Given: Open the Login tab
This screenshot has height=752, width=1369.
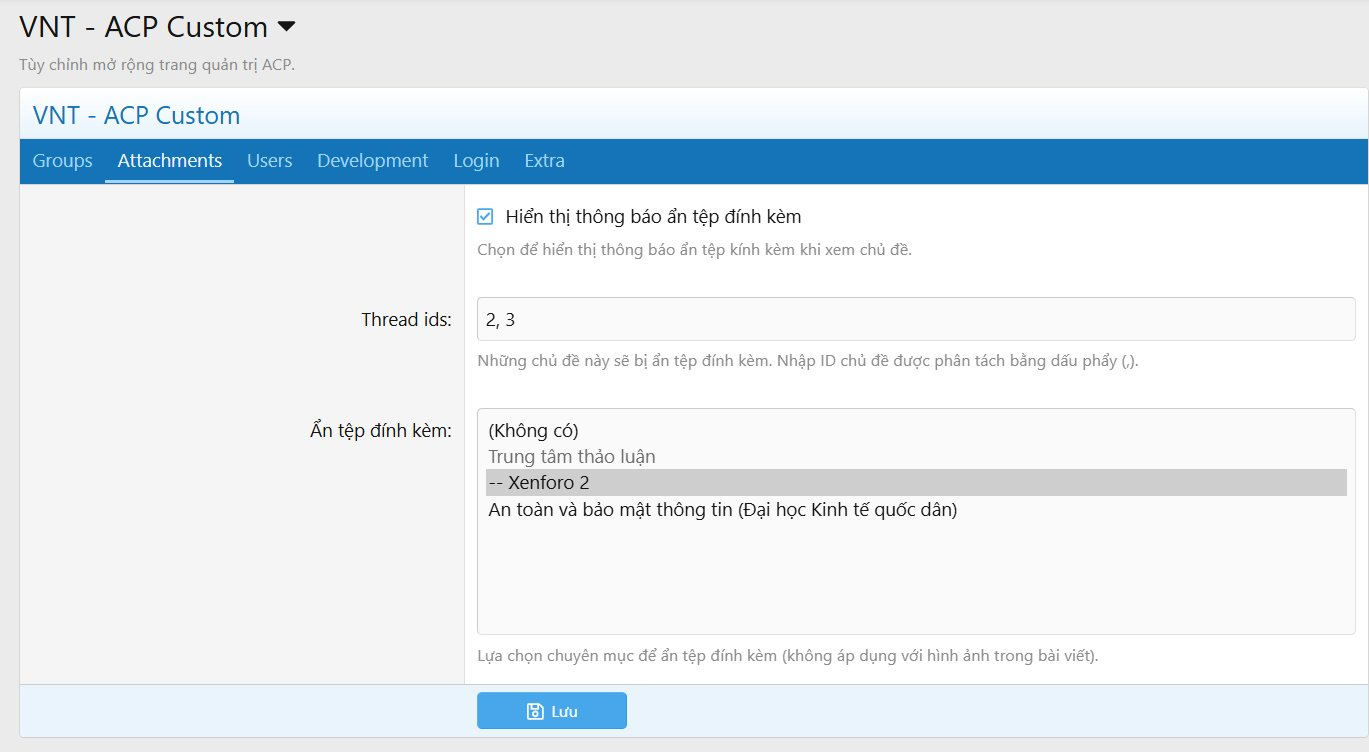Looking at the screenshot, I should [476, 161].
